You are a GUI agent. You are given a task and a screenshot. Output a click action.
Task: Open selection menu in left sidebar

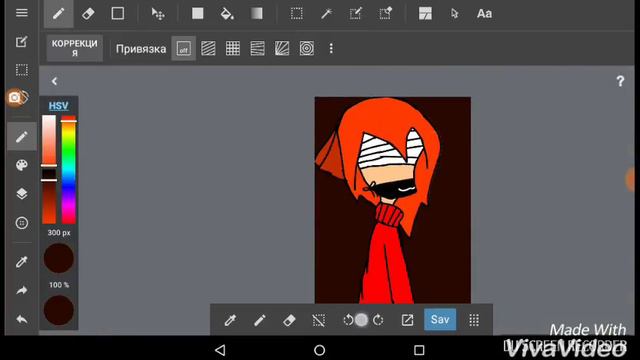point(22,70)
